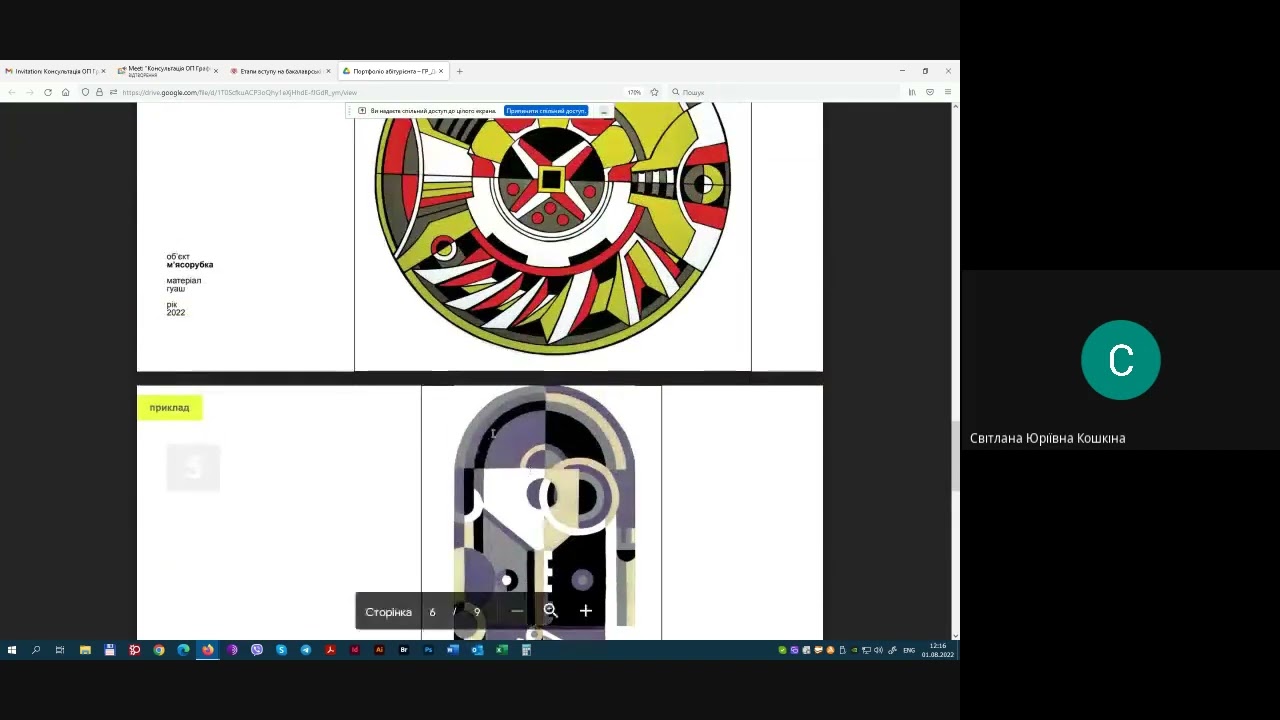Zoom out using the minus button
1280x720 pixels.
tap(517, 611)
